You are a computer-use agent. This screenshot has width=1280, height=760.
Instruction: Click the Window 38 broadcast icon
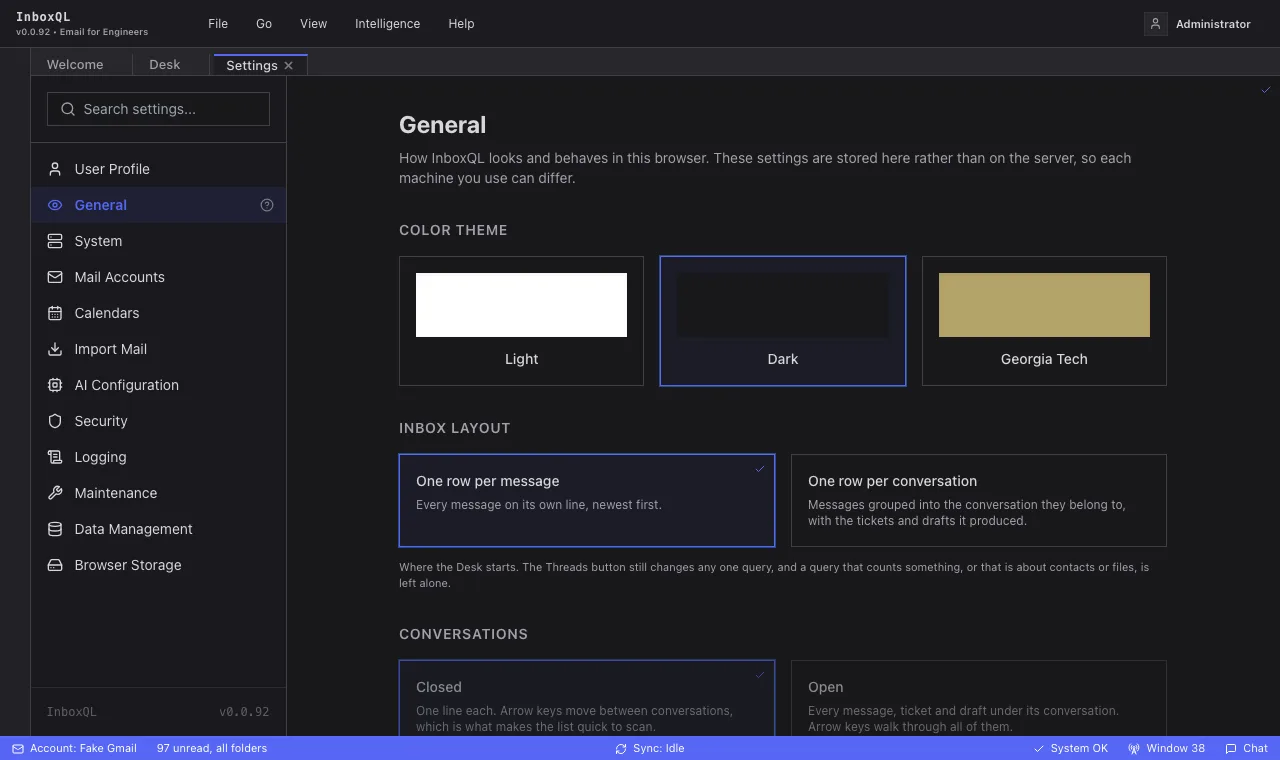[1134, 748]
